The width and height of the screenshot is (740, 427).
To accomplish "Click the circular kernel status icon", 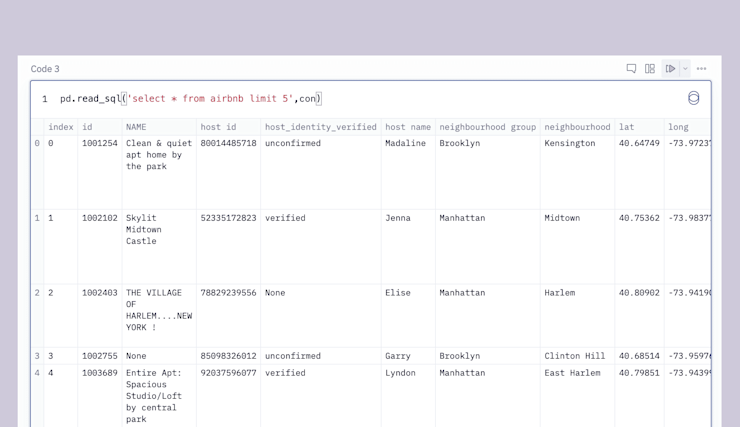I will coord(693,98).
